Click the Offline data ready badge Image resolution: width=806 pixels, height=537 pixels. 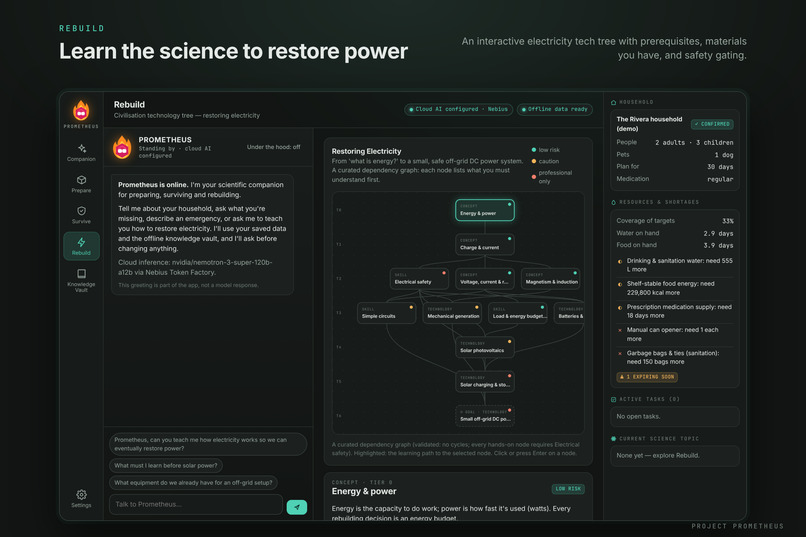click(555, 109)
